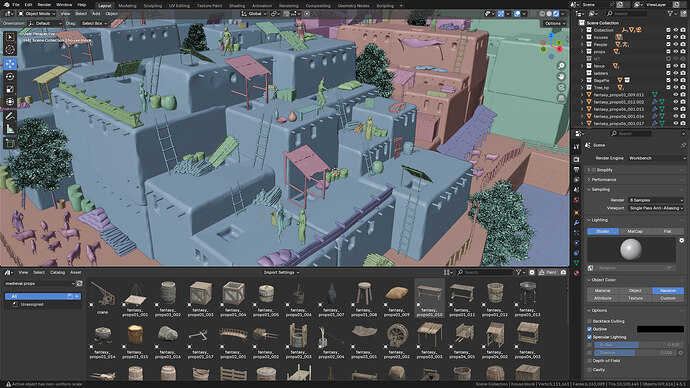Open the World properties red globe tab
Screen dimensions: 690x388
point(576,200)
